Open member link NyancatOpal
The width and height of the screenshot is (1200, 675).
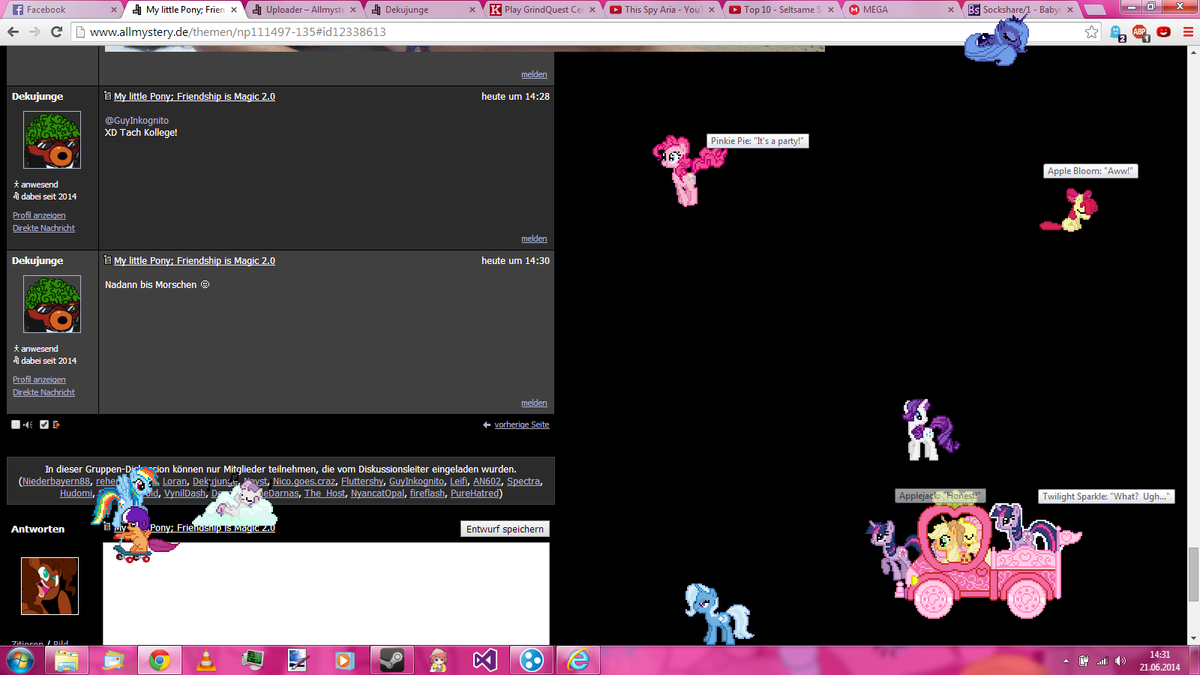(378, 494)
